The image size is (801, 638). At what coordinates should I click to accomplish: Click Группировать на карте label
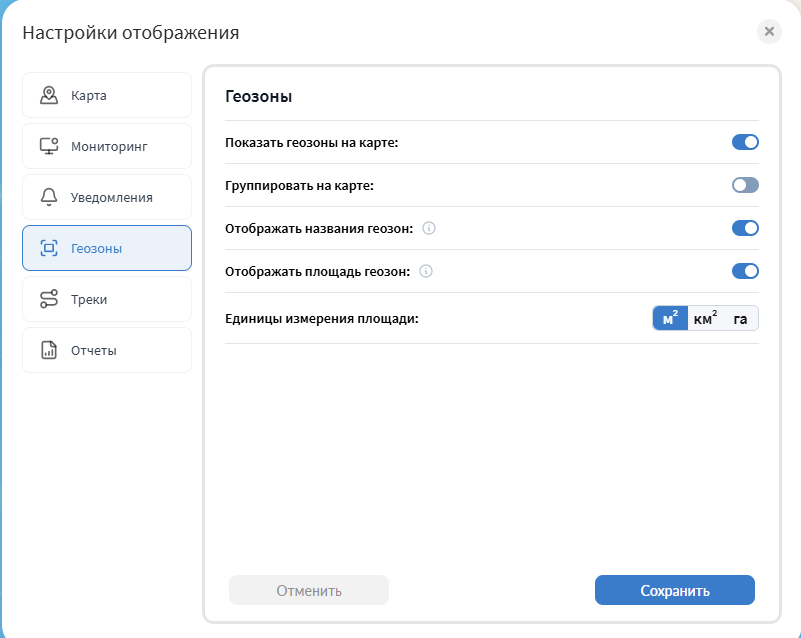[x=299, y=185]
